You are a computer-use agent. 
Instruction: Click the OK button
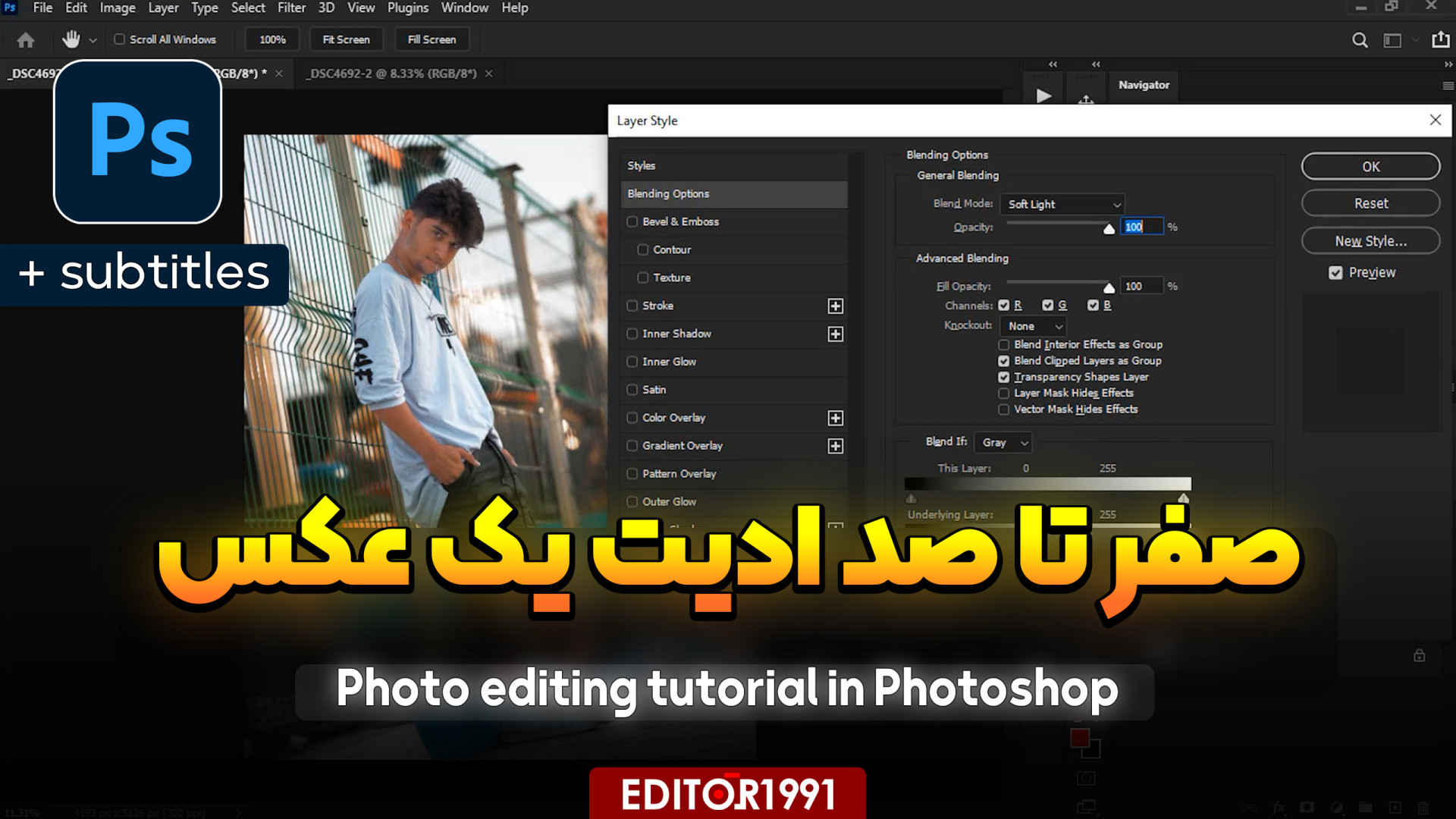1370,166
